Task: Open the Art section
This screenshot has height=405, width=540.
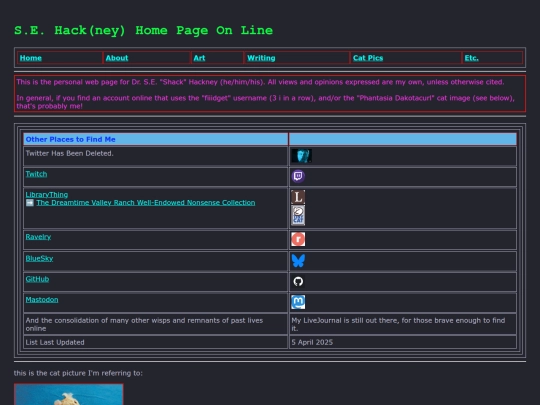Action: coord(199,58)
